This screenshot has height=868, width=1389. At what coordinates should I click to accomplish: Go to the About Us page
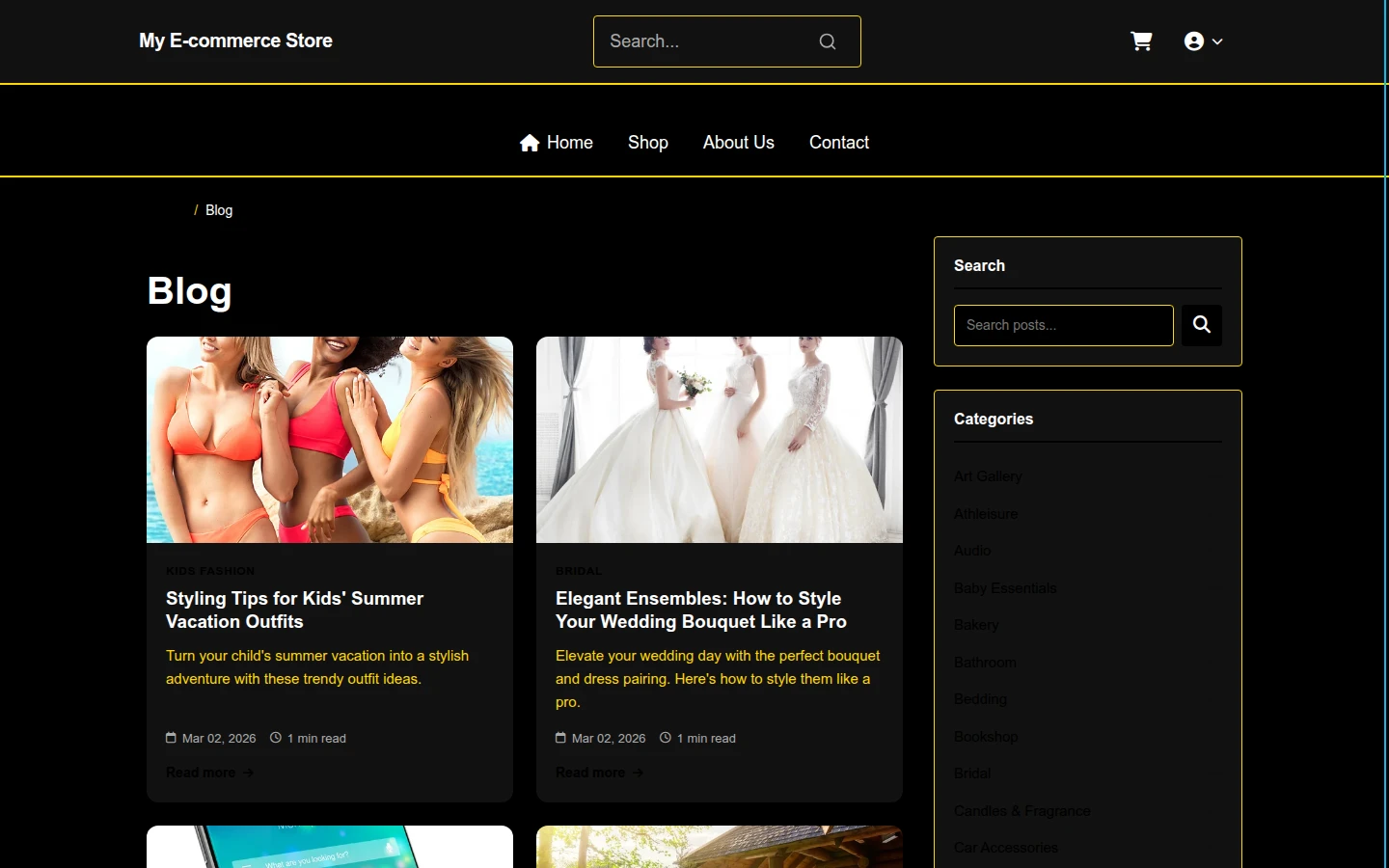point(739,143)
